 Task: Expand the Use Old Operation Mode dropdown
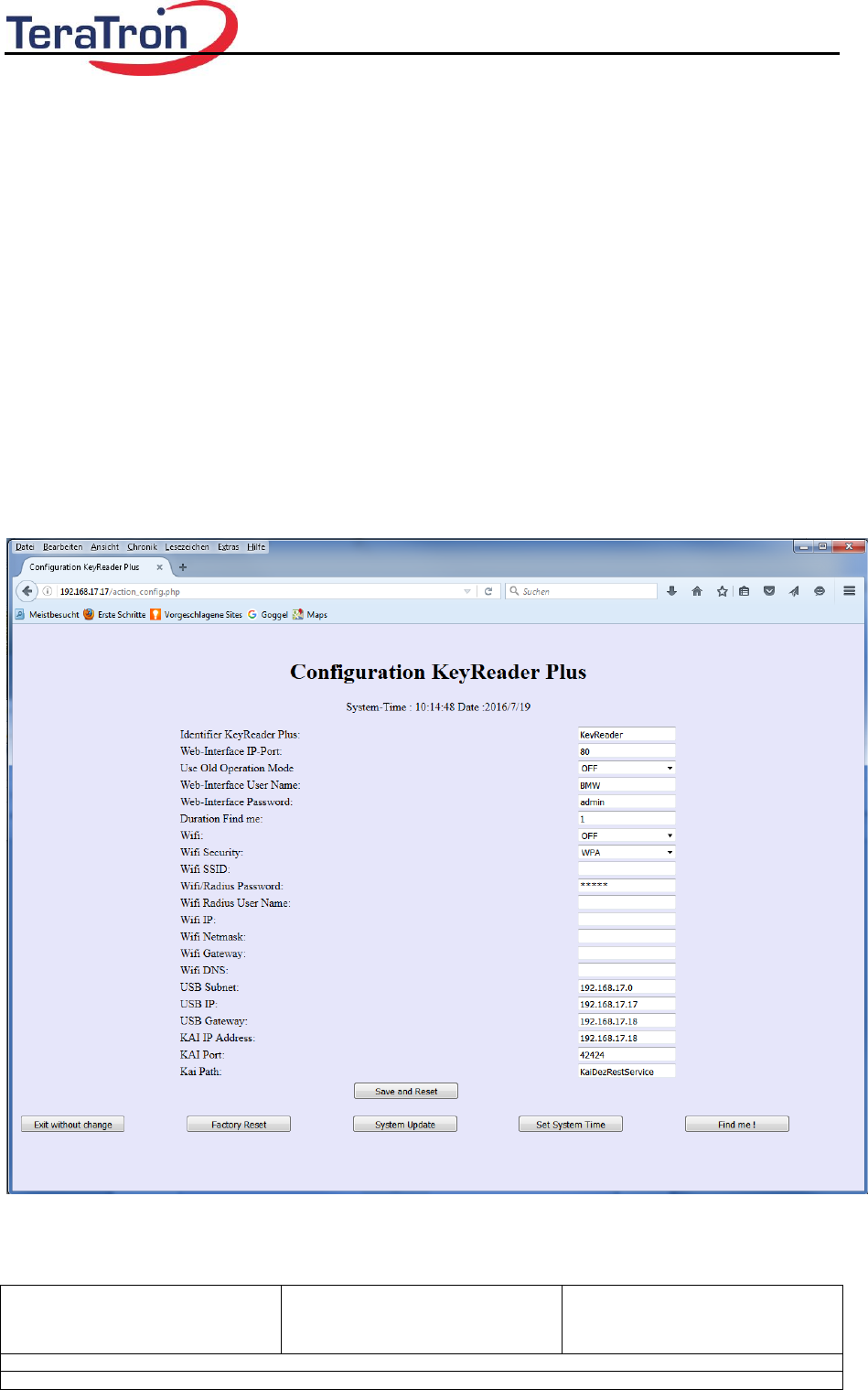coord(627,768)
